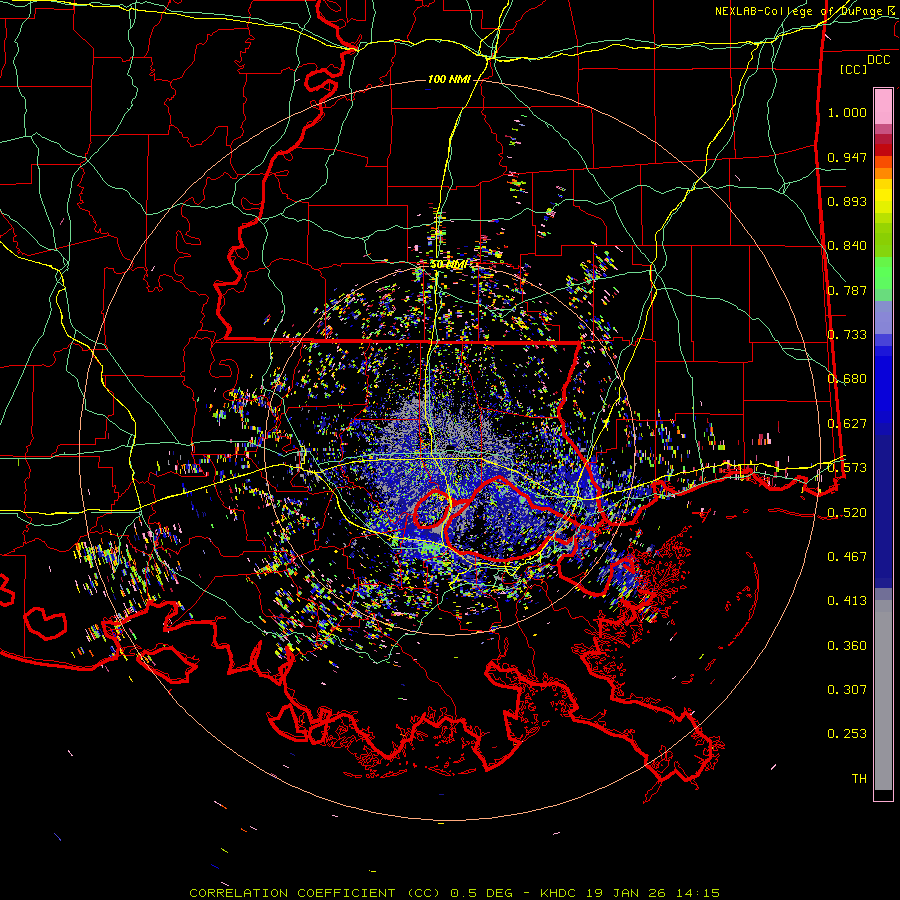Click the TH threshold legend label
Viewport: 900px width, 900px height.
click(859, 778)
